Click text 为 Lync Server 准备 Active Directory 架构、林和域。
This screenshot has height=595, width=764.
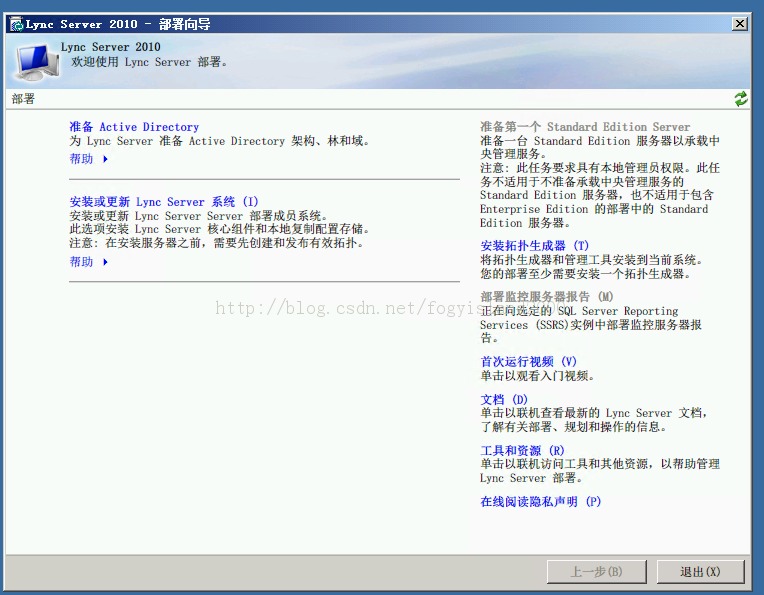(219, 141)
